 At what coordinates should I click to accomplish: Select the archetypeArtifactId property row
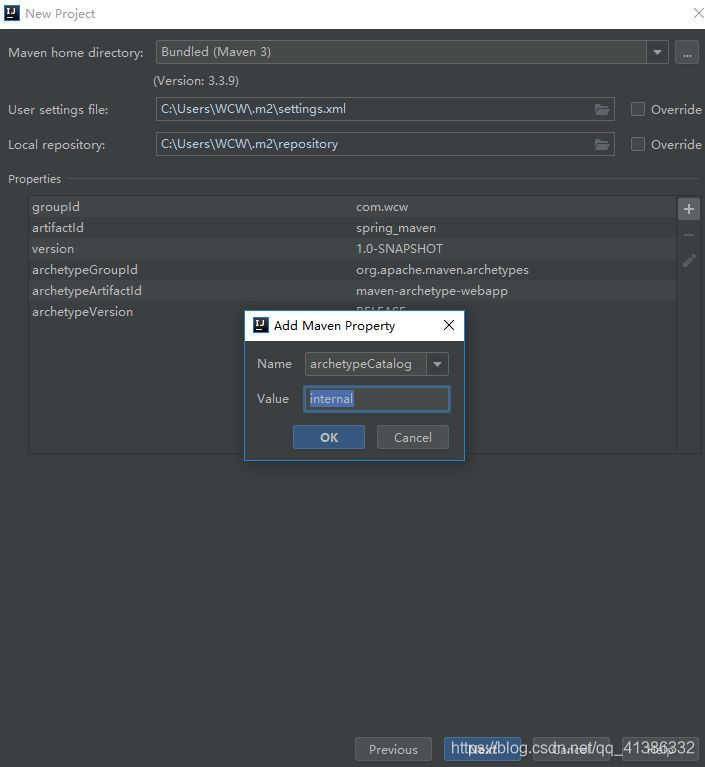coord(352,291)
